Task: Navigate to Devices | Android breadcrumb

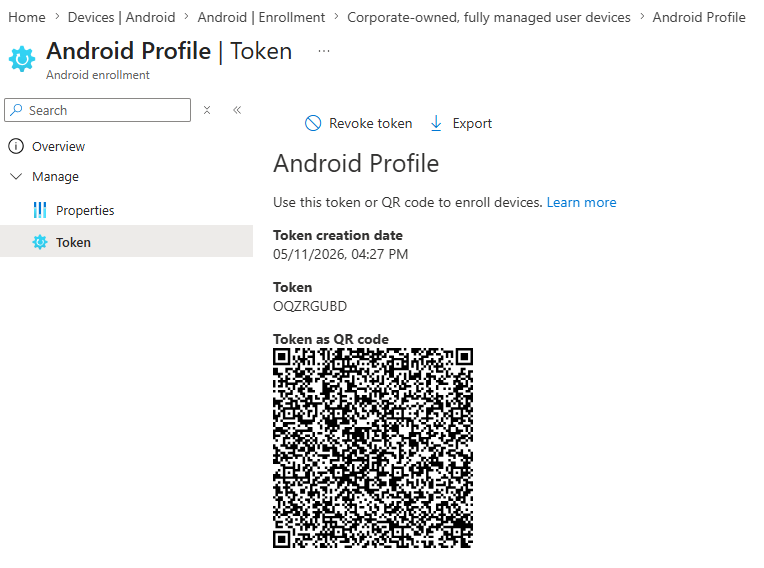Action: 121,17
